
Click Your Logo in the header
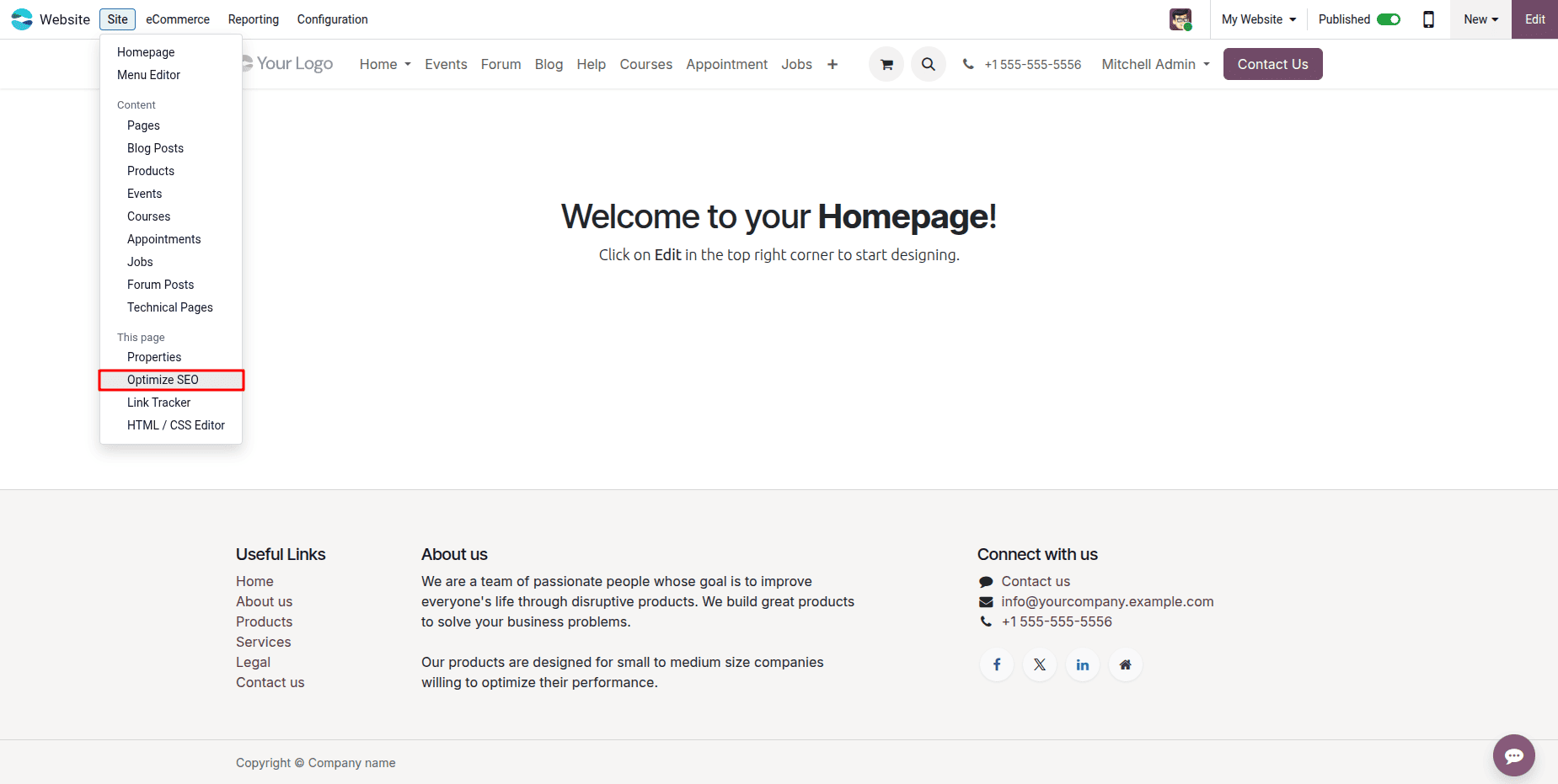[x=288, y=63]
